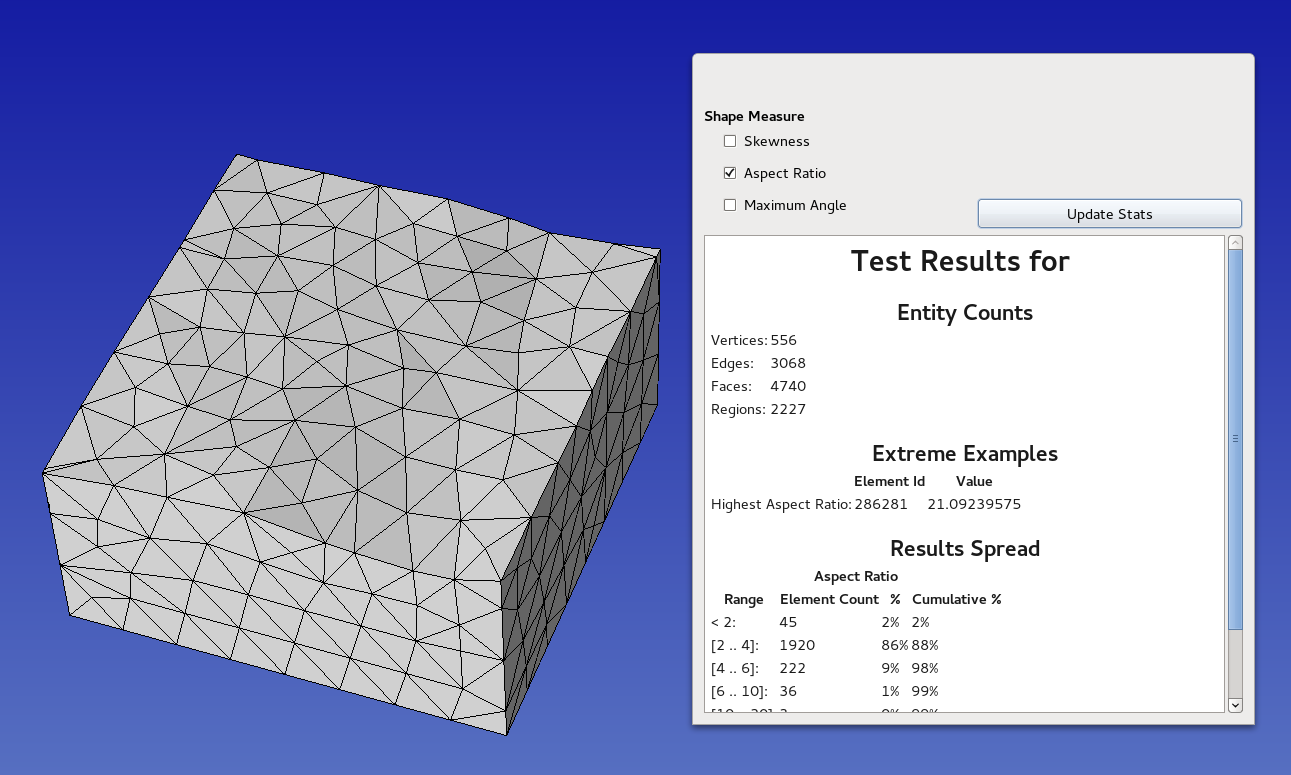This screenshot has height=775, width=1291.
Task: Click the highest aspect ratio value 21.09239575
Action: click(x=974, y=504)
